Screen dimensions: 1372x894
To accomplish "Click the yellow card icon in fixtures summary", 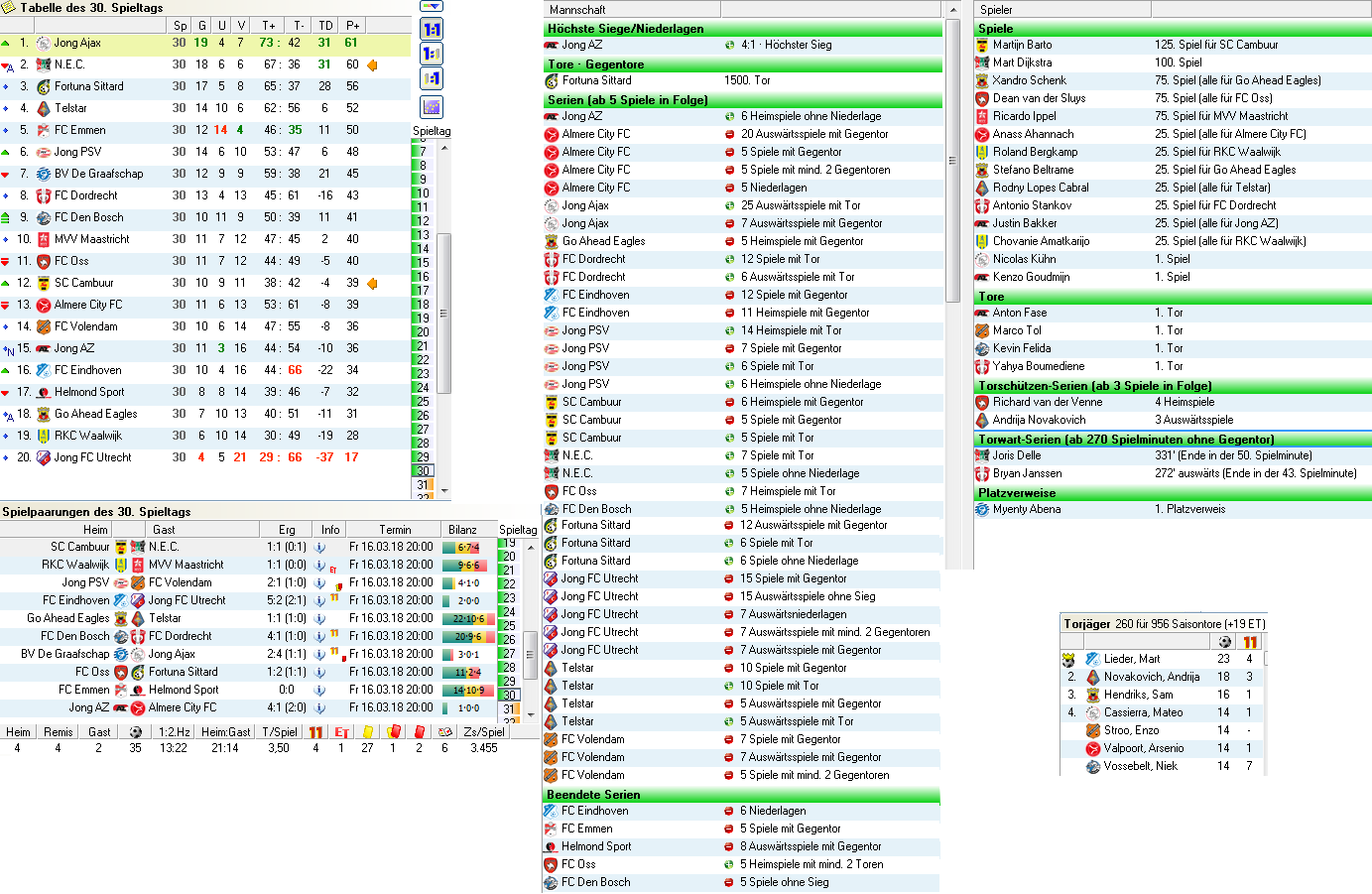I will coord(367,732).
